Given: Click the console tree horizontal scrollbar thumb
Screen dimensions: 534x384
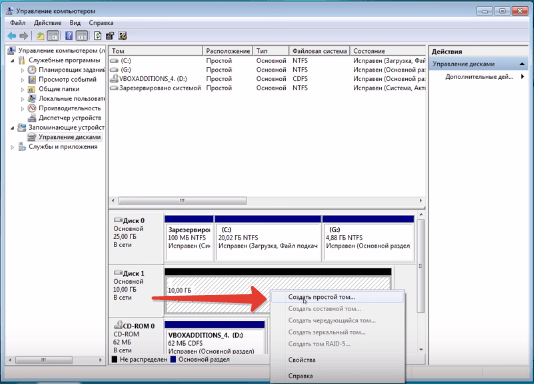Looking at the screenshot, I should click(x=44, y=360).
